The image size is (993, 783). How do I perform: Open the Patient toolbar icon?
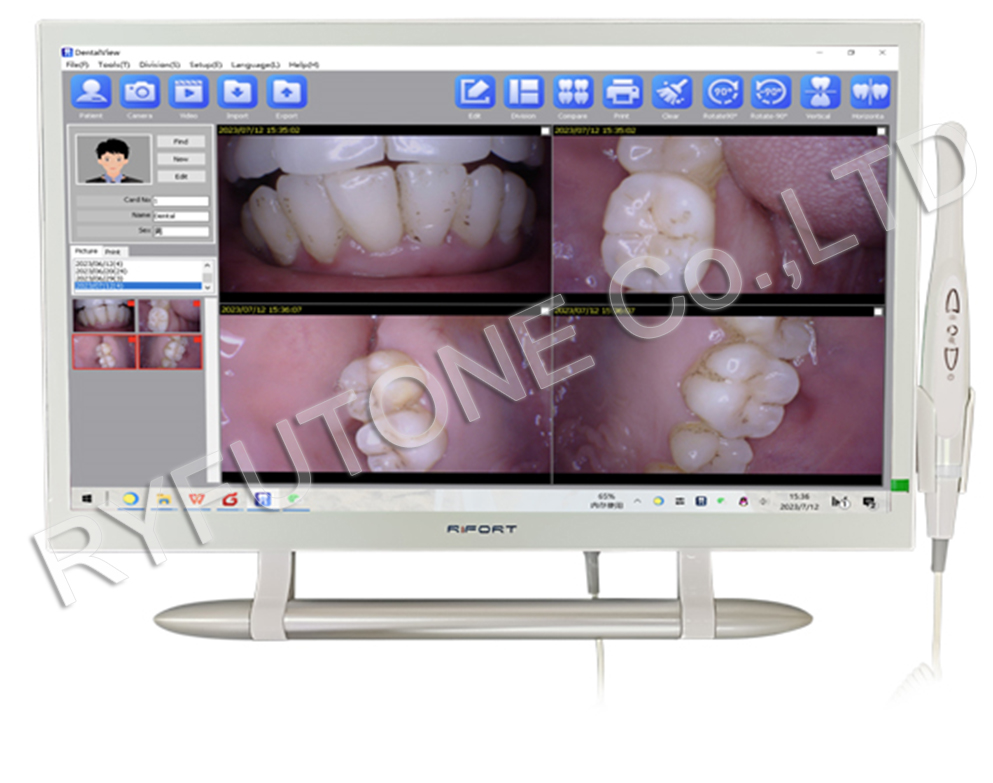tap(91, 92)
